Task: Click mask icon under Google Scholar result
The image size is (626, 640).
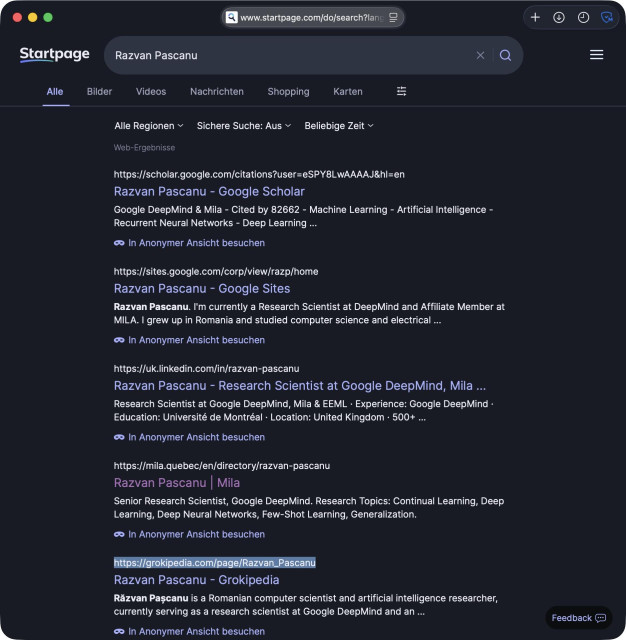Action: [x=119, y=243]
